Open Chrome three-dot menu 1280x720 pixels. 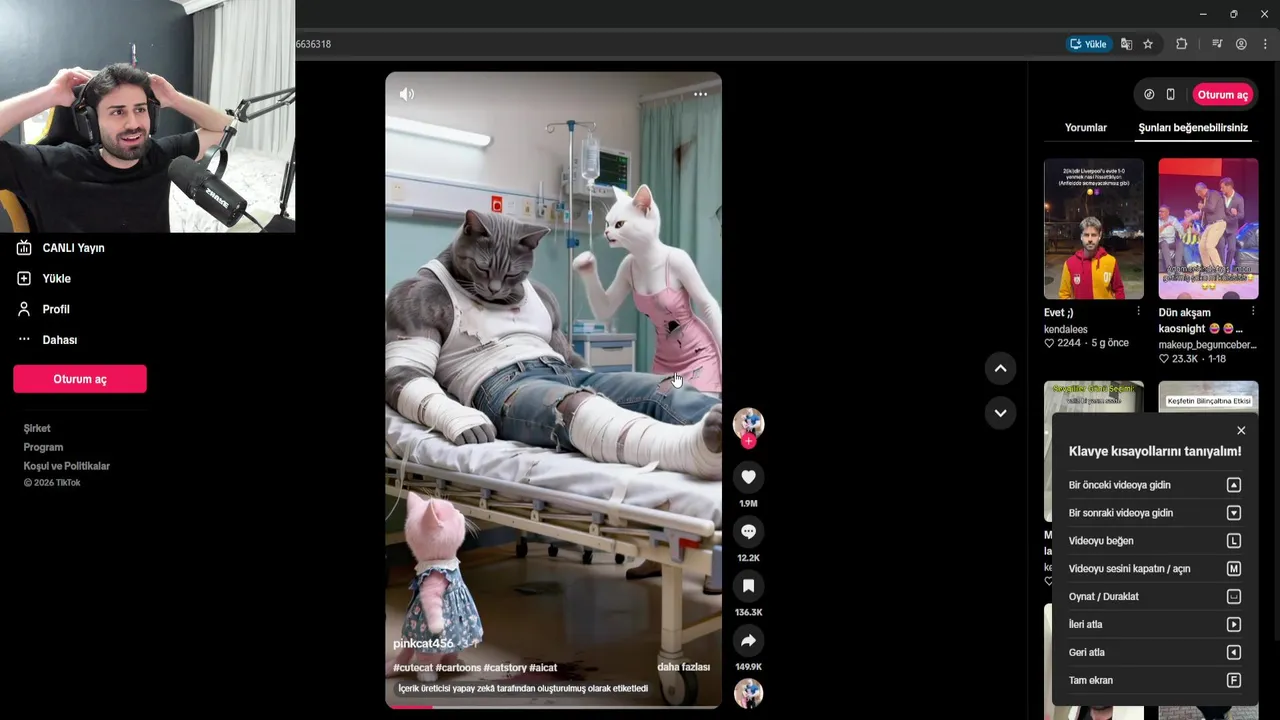(1265, 44)
